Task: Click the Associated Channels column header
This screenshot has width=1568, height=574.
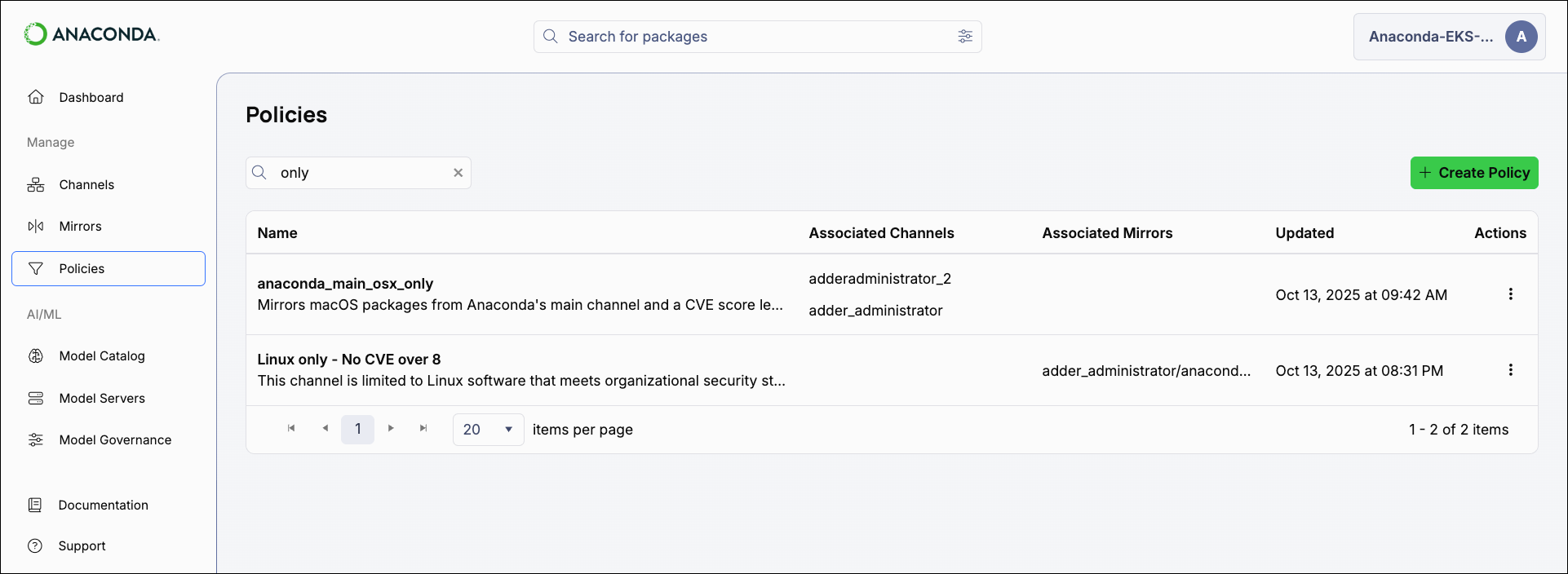Action: tap(881, 233)
